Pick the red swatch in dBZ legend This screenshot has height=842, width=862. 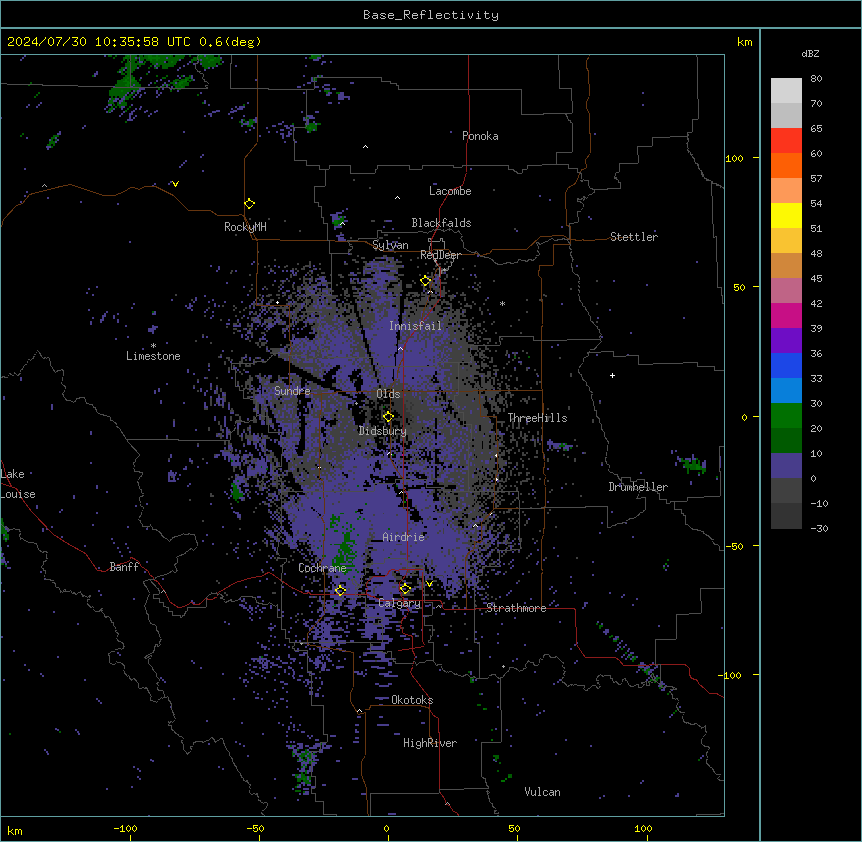(786, 141)
